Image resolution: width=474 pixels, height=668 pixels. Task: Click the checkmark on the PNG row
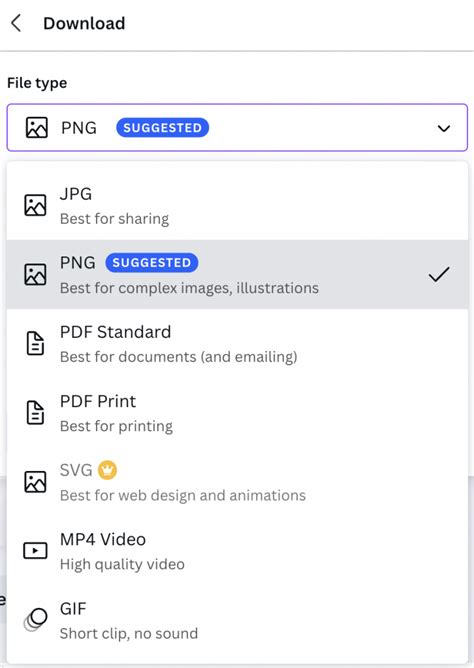(x=439, y=275)
